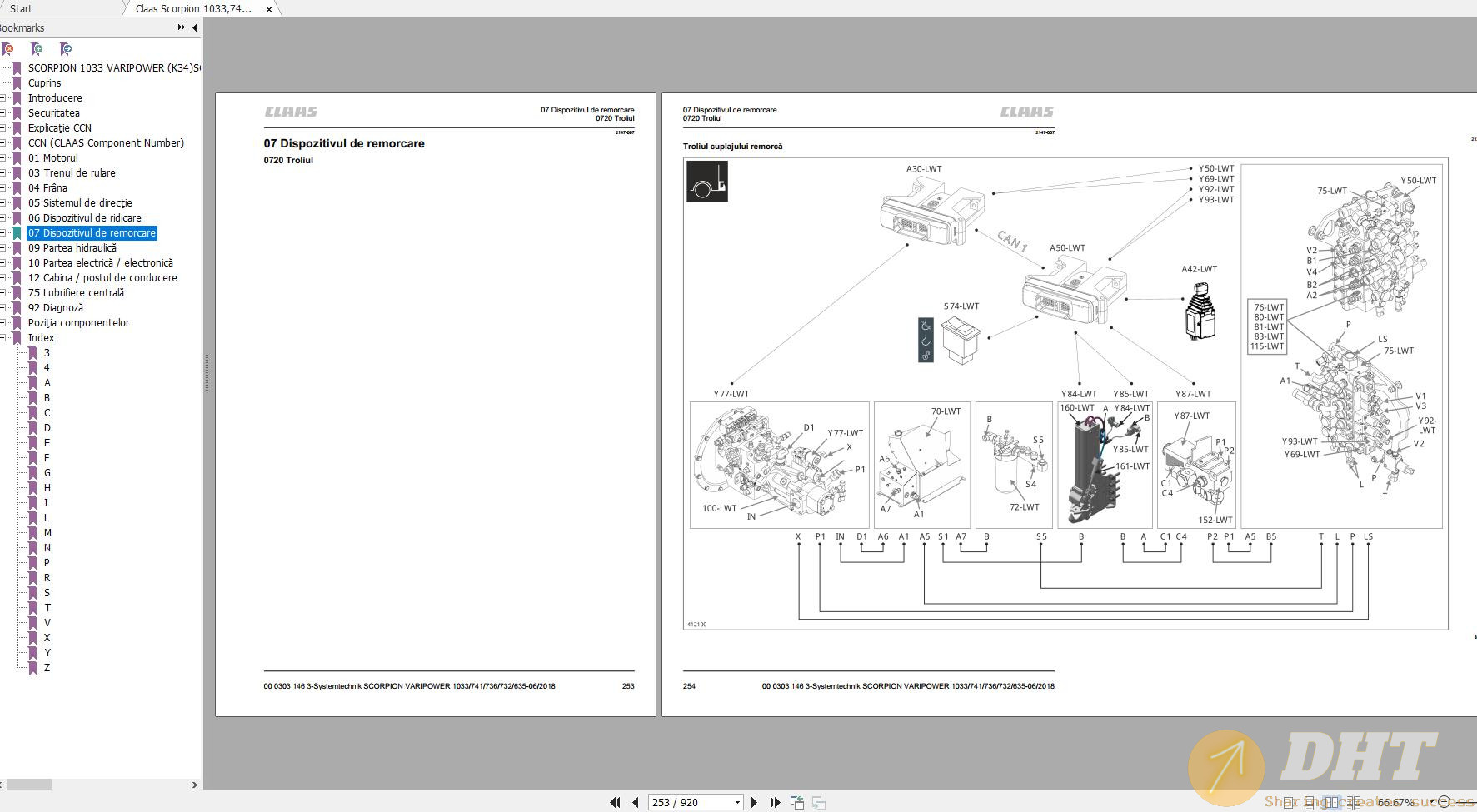
Task: Jump to the last page with the double-right arrow
Action: (775, 802)
